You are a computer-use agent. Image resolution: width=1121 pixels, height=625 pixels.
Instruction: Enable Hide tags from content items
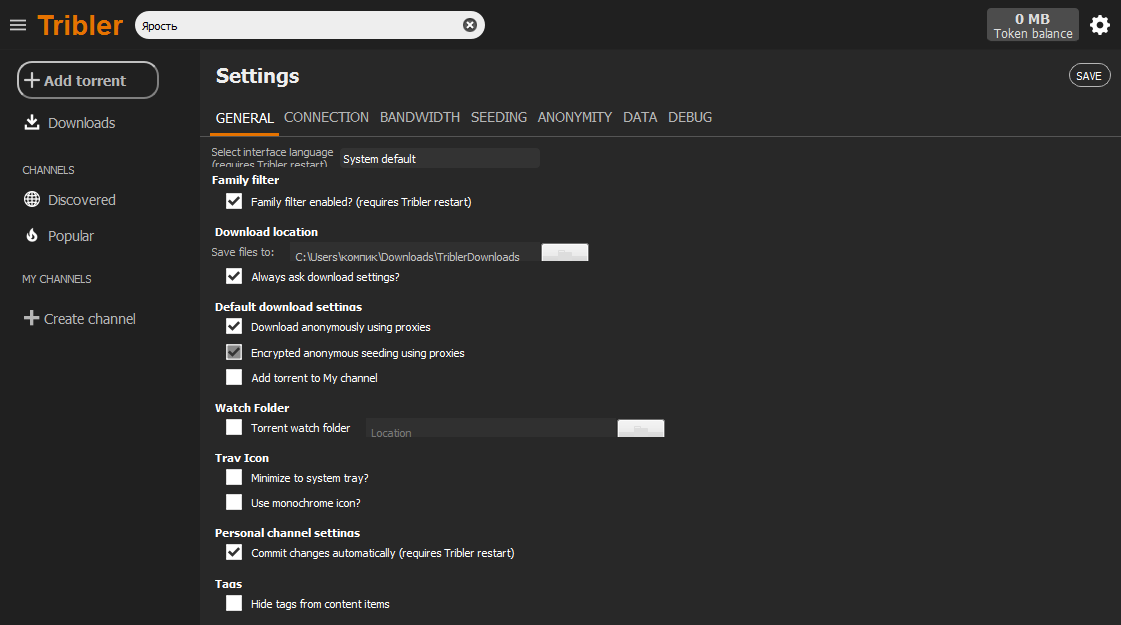coord(234,604)
